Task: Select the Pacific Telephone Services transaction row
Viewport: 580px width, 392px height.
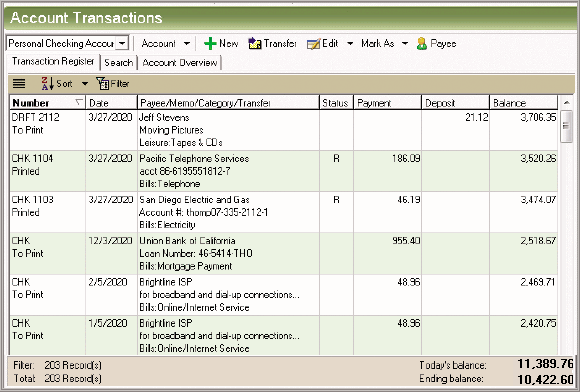Action: click(284, 171)
